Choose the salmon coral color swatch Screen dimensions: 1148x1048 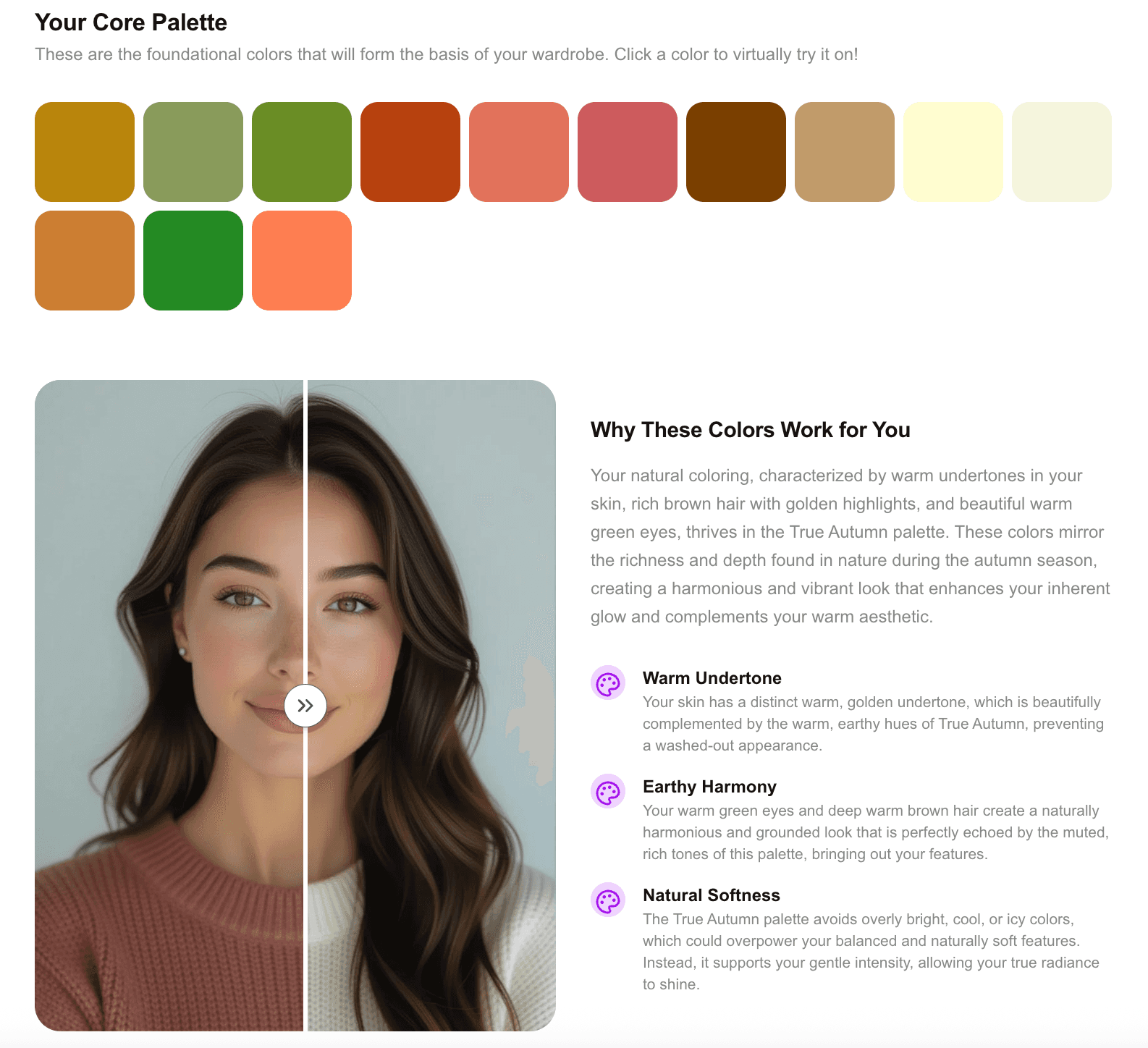(x=519, y=152)
